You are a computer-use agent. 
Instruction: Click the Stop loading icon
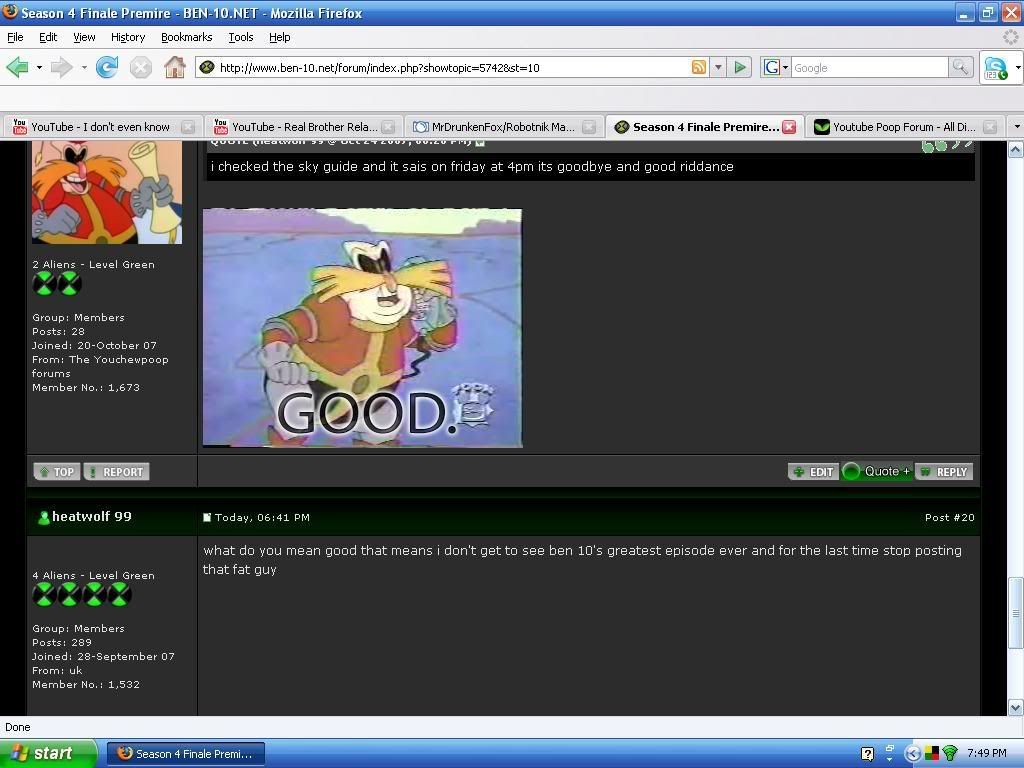(141, 67)
